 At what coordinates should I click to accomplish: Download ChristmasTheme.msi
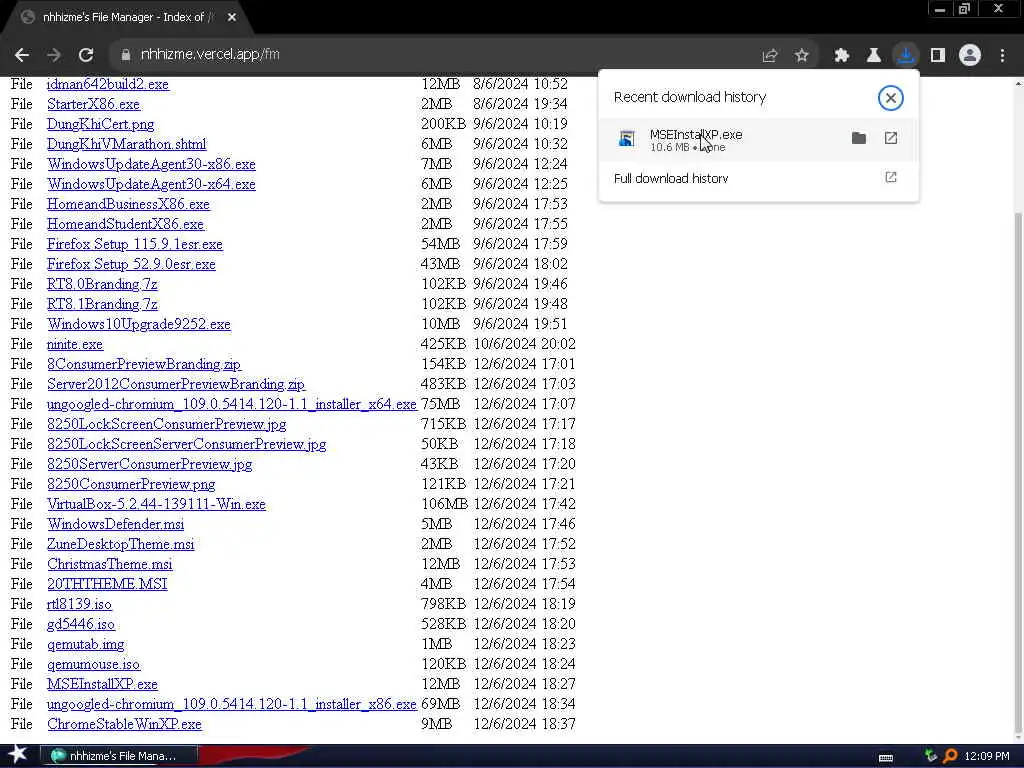pos(110,564)
